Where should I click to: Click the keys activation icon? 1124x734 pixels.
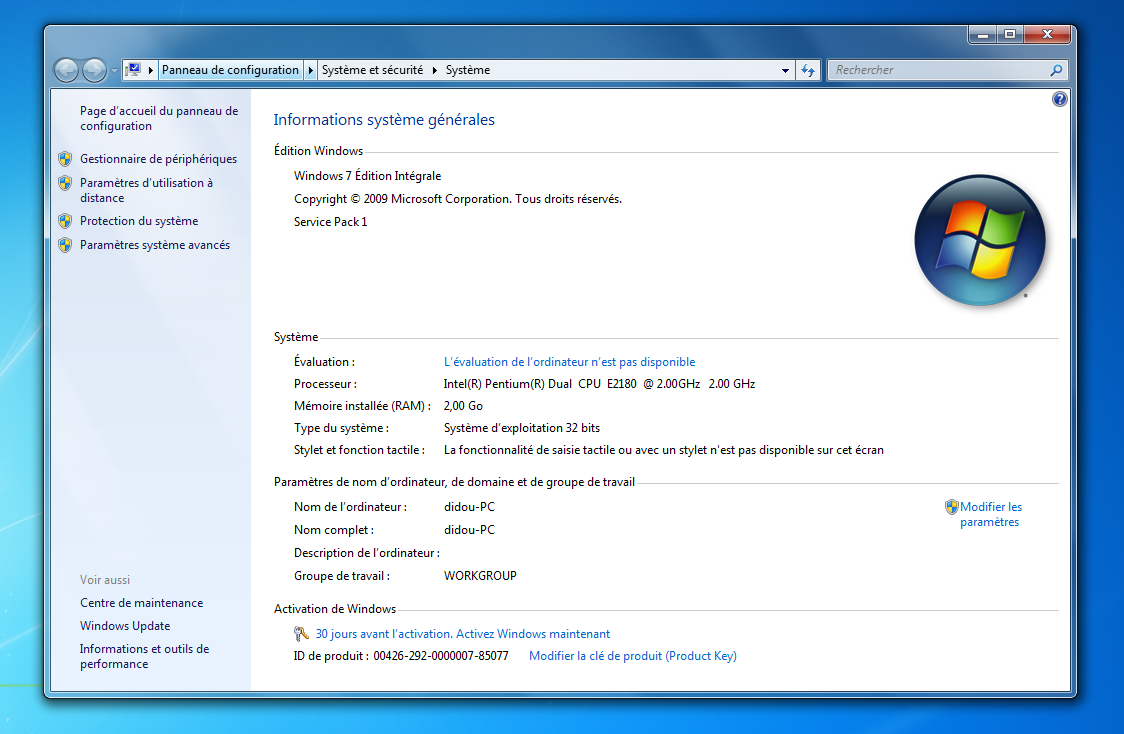[x=301, y=634]
